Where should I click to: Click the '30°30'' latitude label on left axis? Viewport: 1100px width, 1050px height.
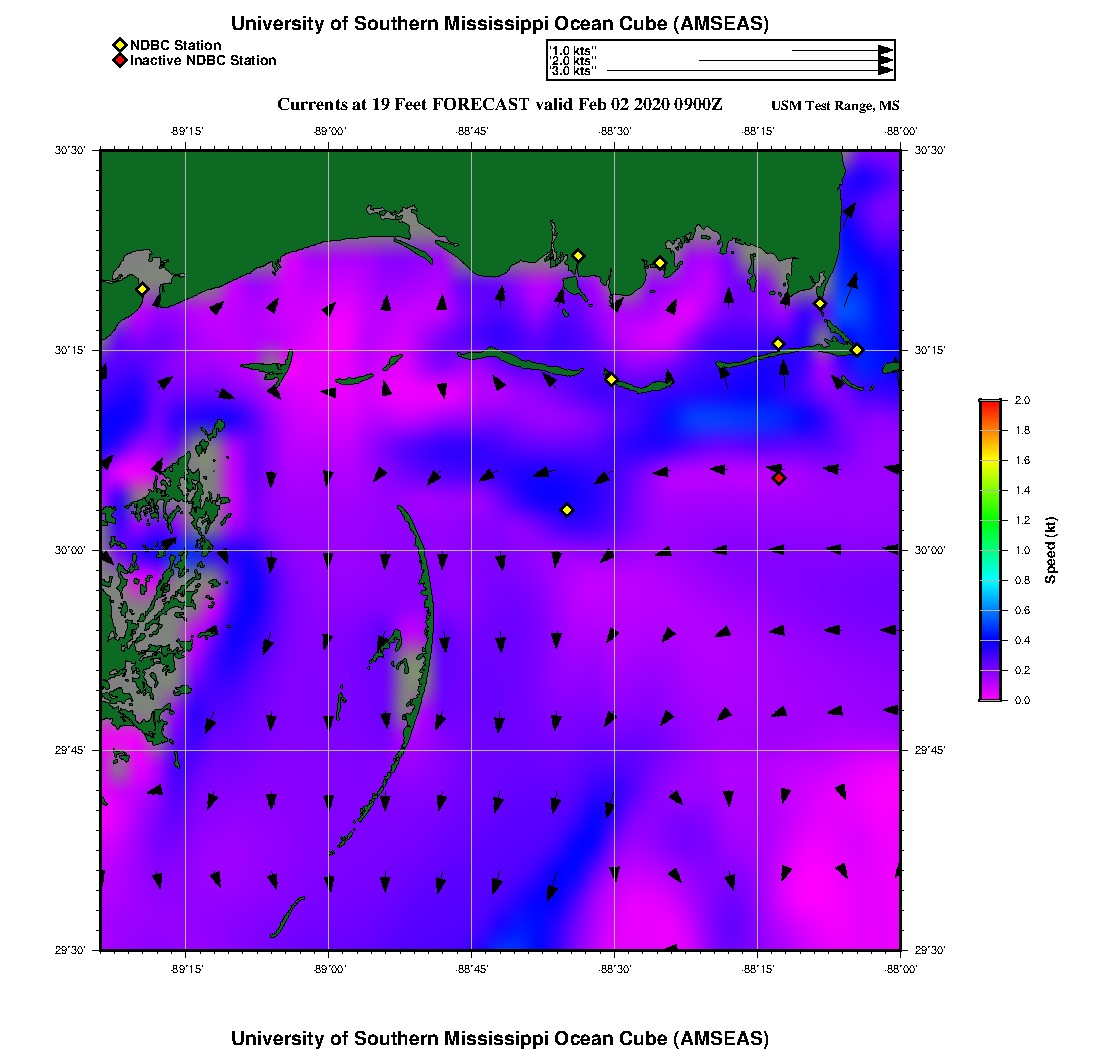point(70,150)
